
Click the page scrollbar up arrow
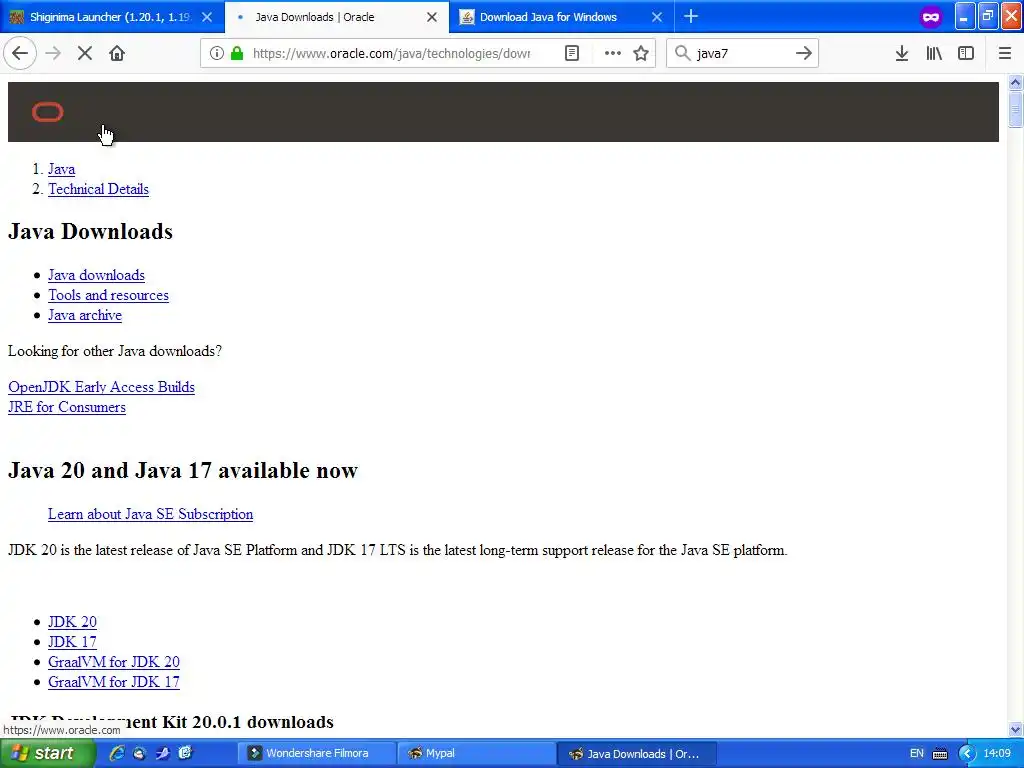coord(1015,82)
